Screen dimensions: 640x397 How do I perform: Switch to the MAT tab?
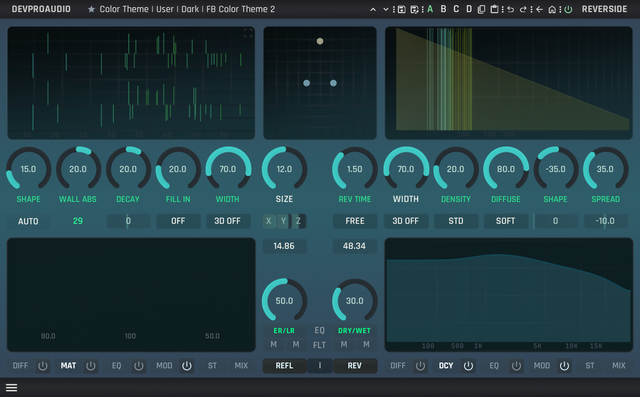(68, 366)
